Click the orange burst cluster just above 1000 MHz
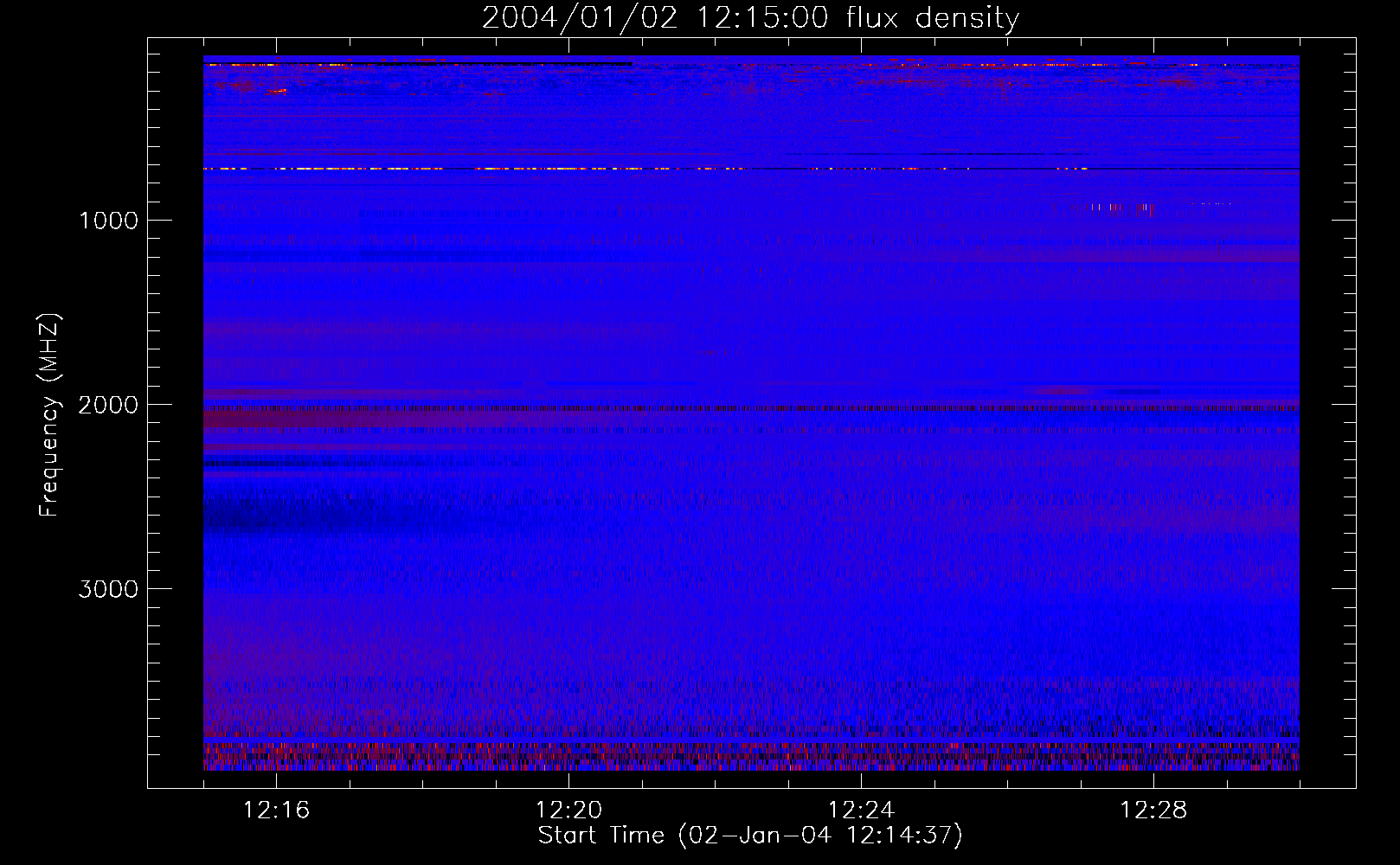The image size is (1400, 865). [x=1103, y=208]
